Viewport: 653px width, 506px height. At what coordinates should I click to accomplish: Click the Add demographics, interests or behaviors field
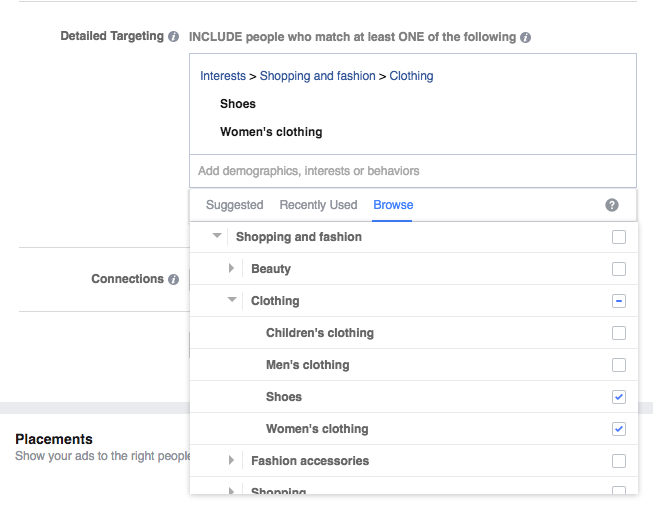click(413, 171)
